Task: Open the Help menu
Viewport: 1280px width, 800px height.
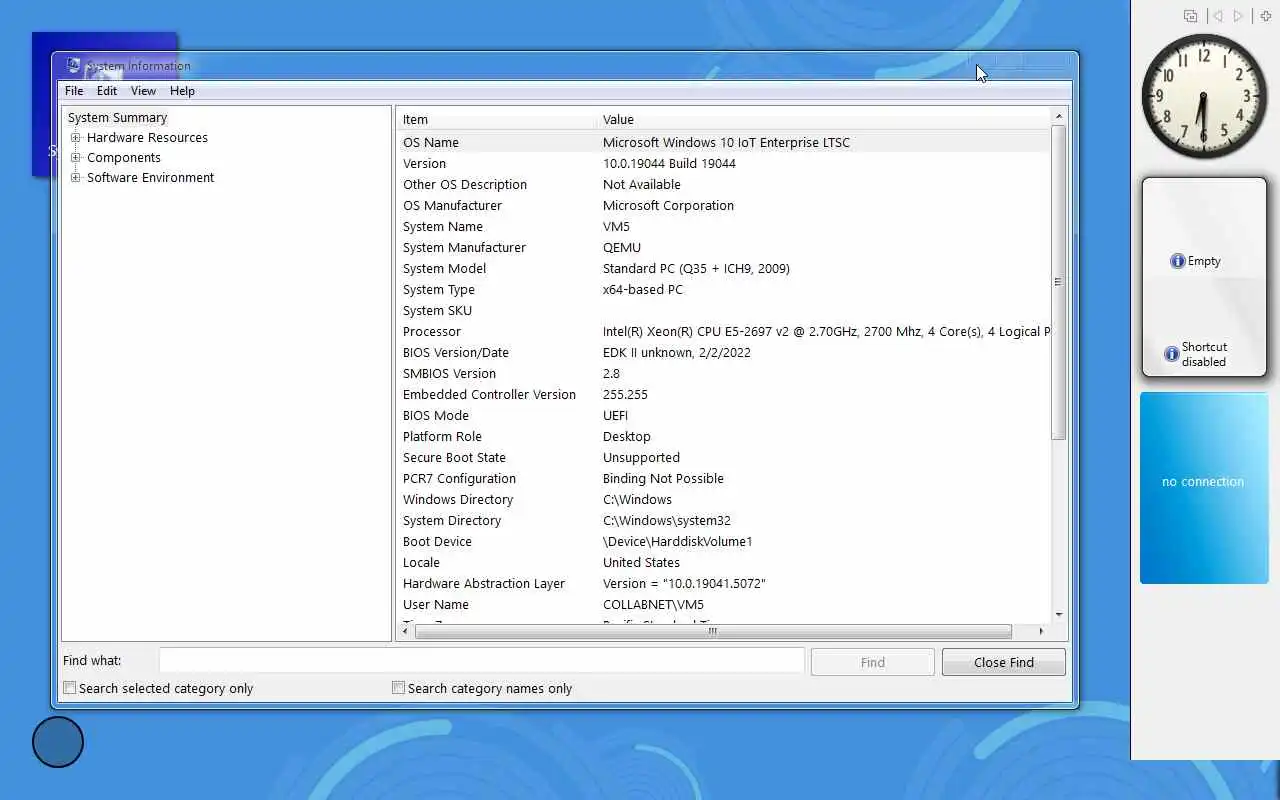Action: tap(182, 91)
